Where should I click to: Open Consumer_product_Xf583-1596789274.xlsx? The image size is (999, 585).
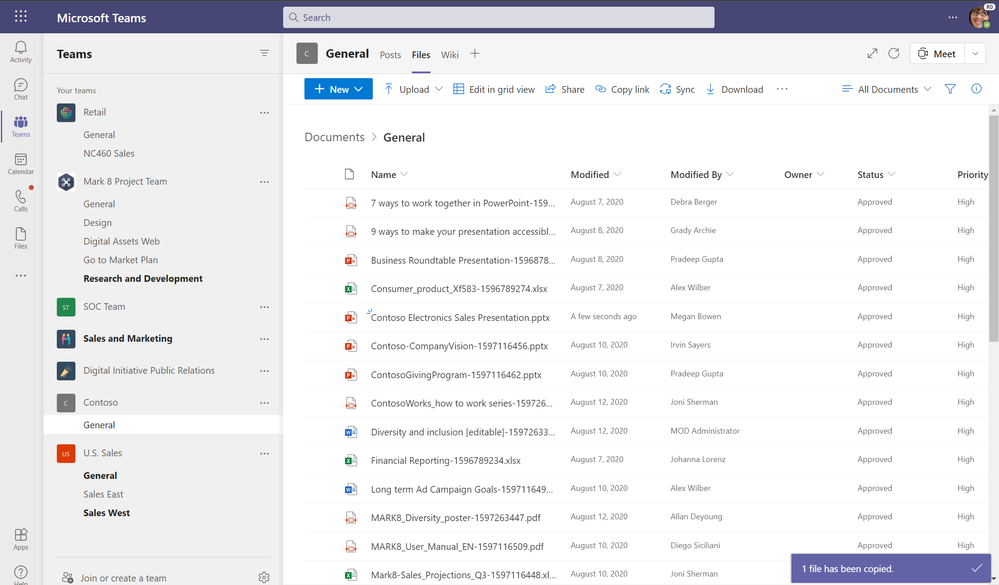pos(459,289)
